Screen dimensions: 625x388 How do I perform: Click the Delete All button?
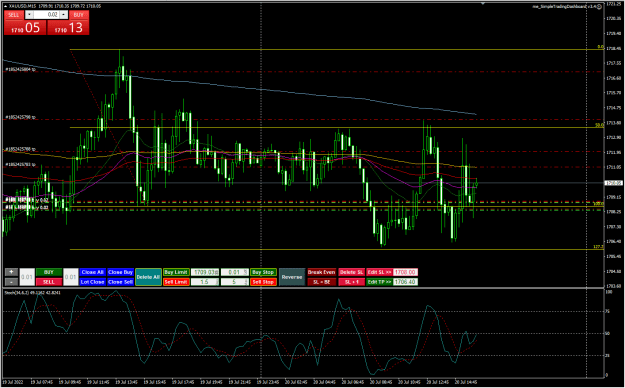coord(148,277)
